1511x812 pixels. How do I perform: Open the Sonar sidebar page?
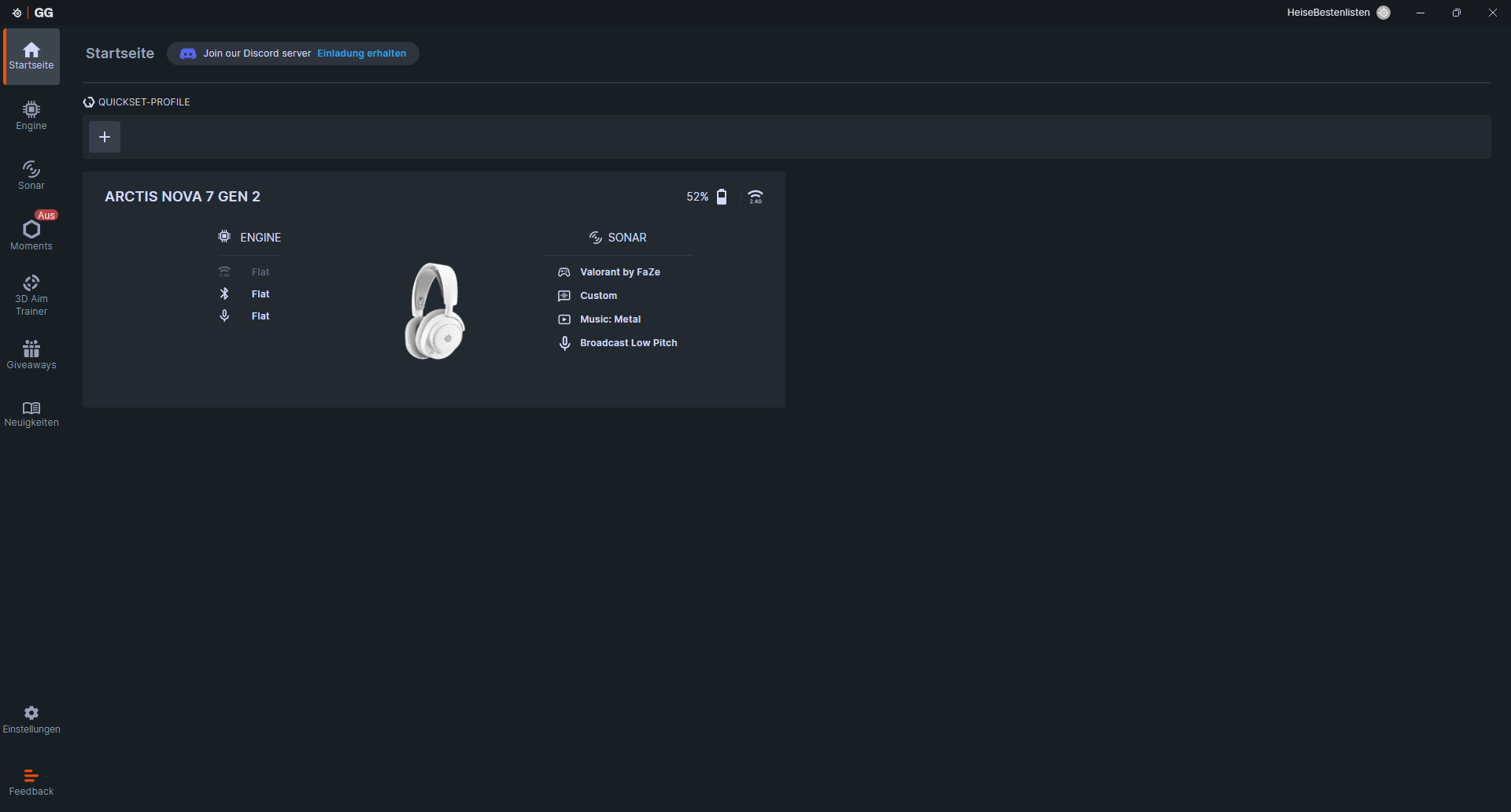coord(31,175)
